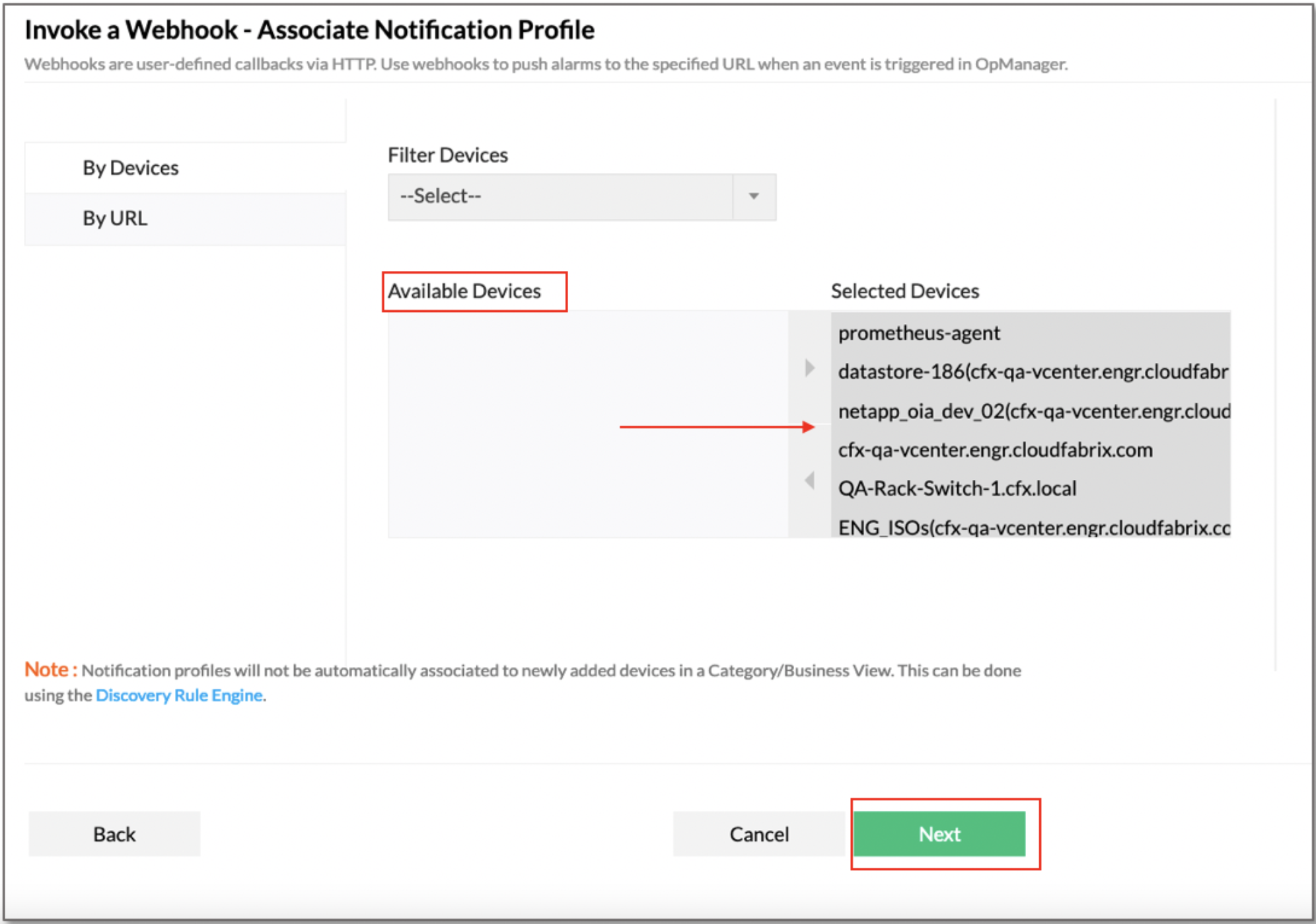Click the Next button
This screenshot has height=924, width=1316.
[x=939, y=833]
